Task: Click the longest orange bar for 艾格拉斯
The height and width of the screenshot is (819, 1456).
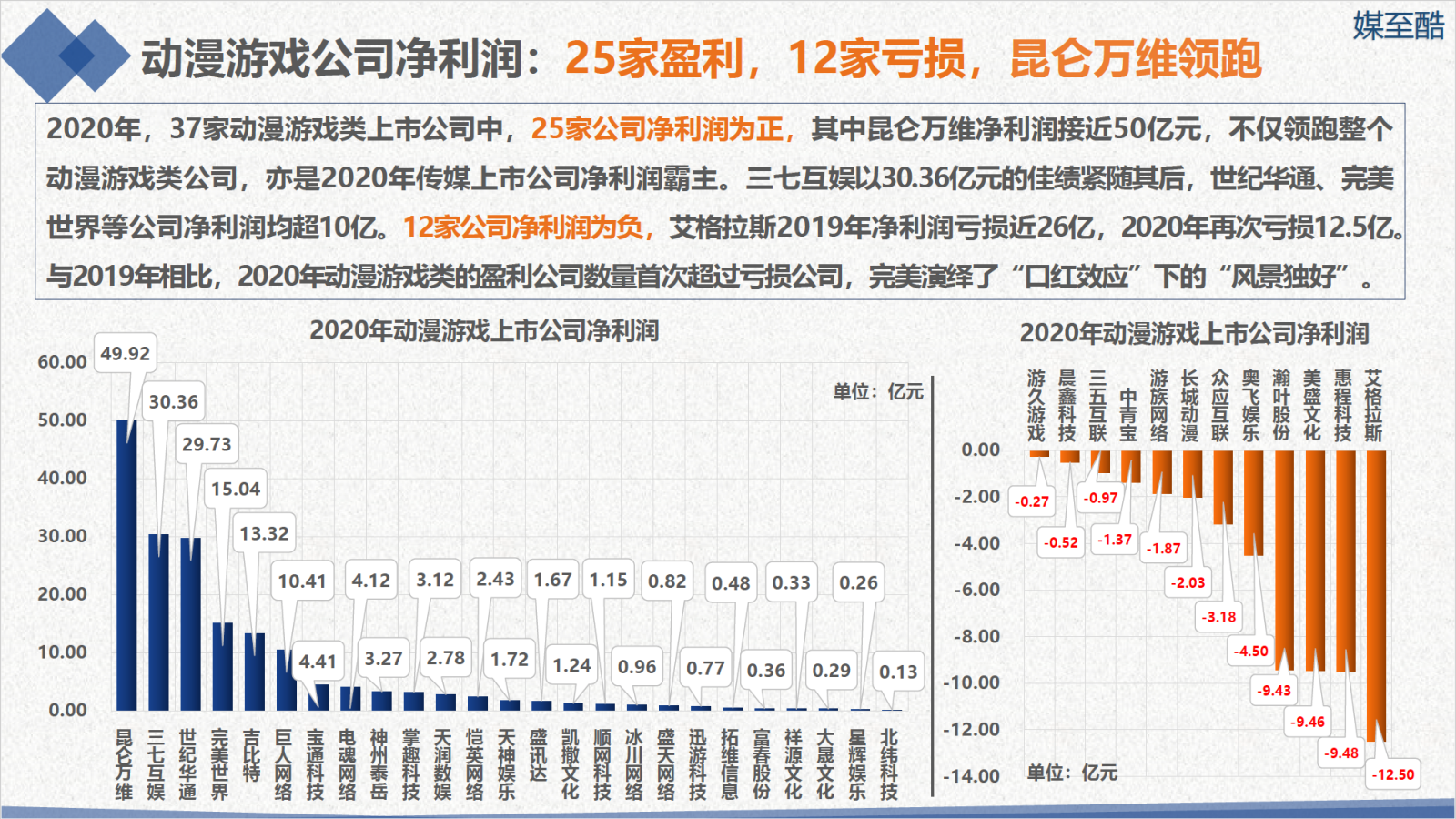Action: tap(1376, 596)
